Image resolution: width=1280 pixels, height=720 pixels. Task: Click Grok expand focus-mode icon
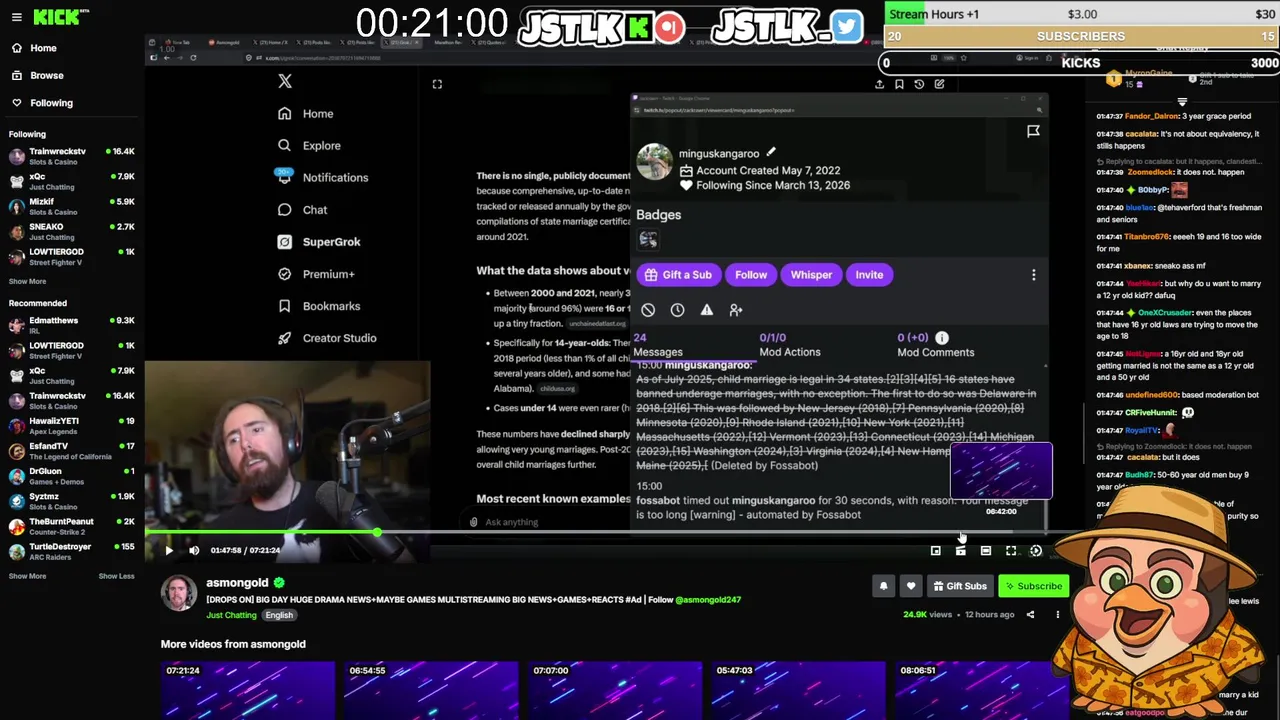click(x=437, y=84)
